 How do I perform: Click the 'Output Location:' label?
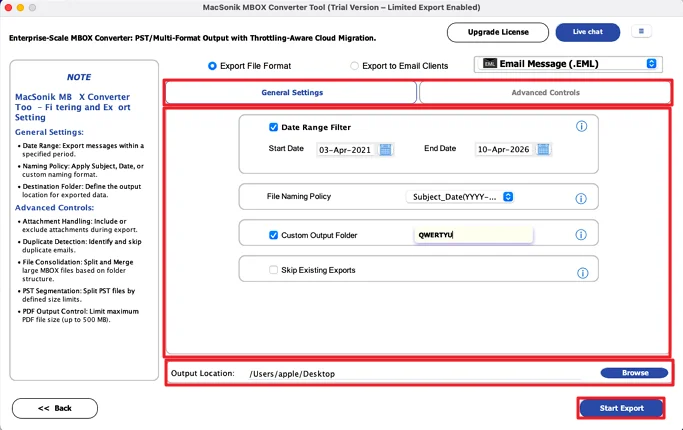pos(203,373)
